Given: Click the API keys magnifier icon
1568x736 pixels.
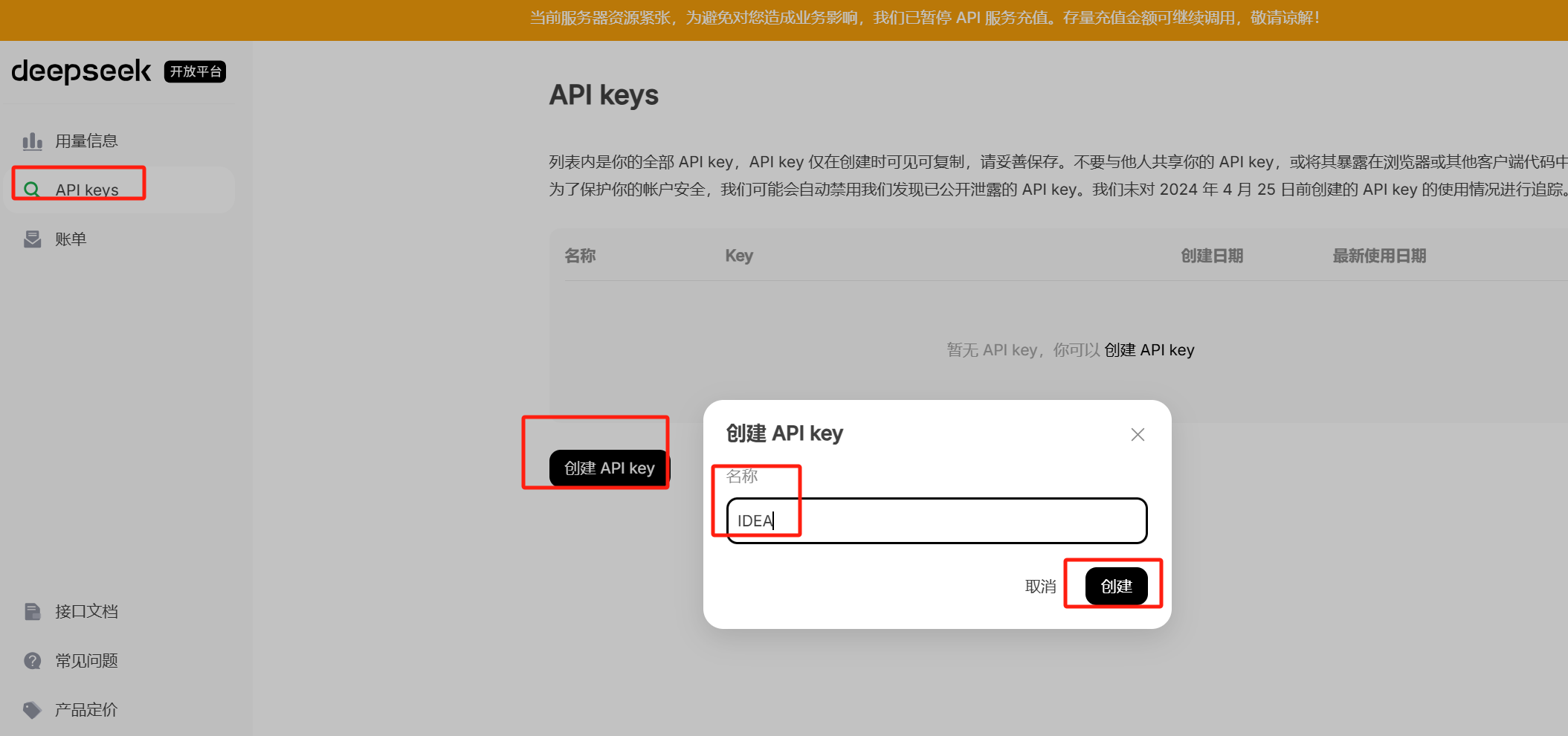Looking at the screenshot, I should (x=32, y=190).
